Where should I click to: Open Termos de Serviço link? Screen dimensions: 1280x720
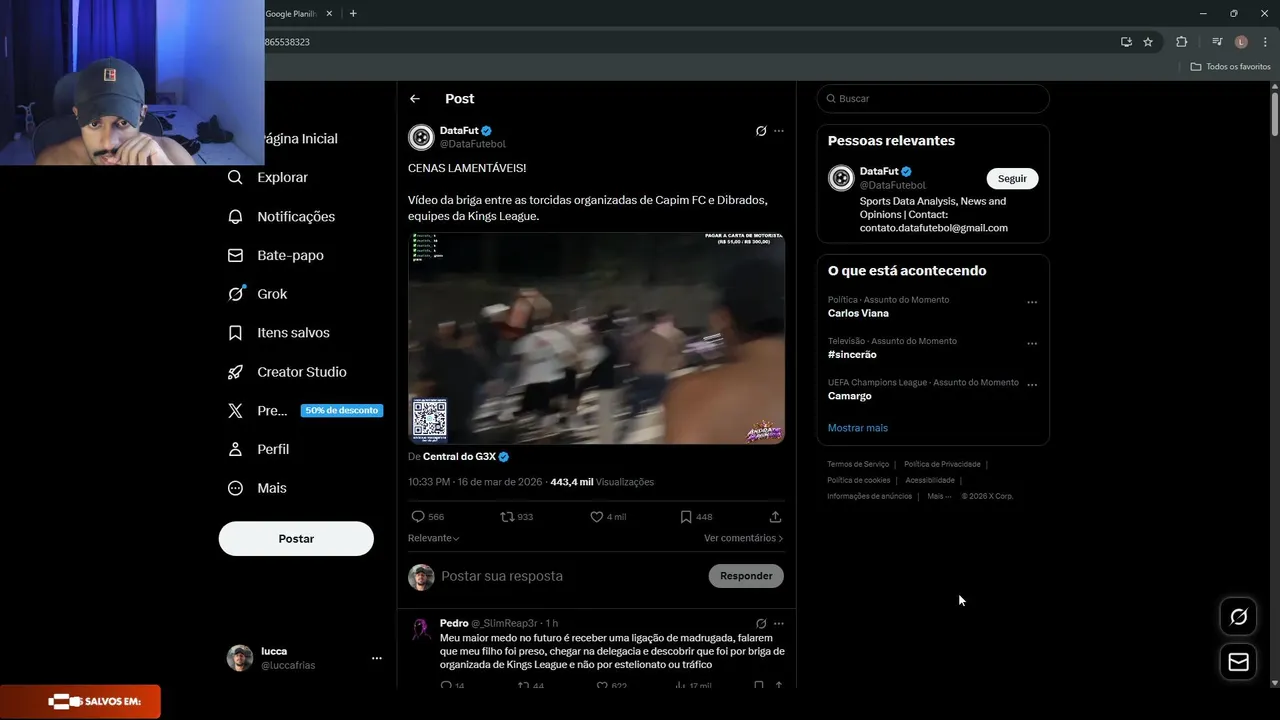pos(858,465)
